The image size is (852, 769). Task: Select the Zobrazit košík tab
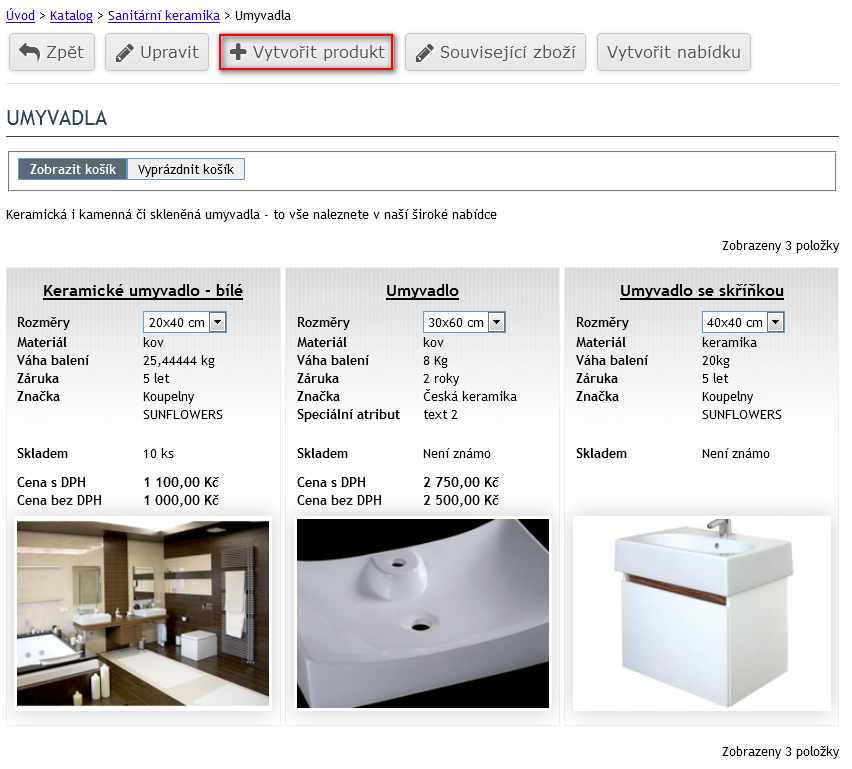pyautogui.click(x=72, y=169)
